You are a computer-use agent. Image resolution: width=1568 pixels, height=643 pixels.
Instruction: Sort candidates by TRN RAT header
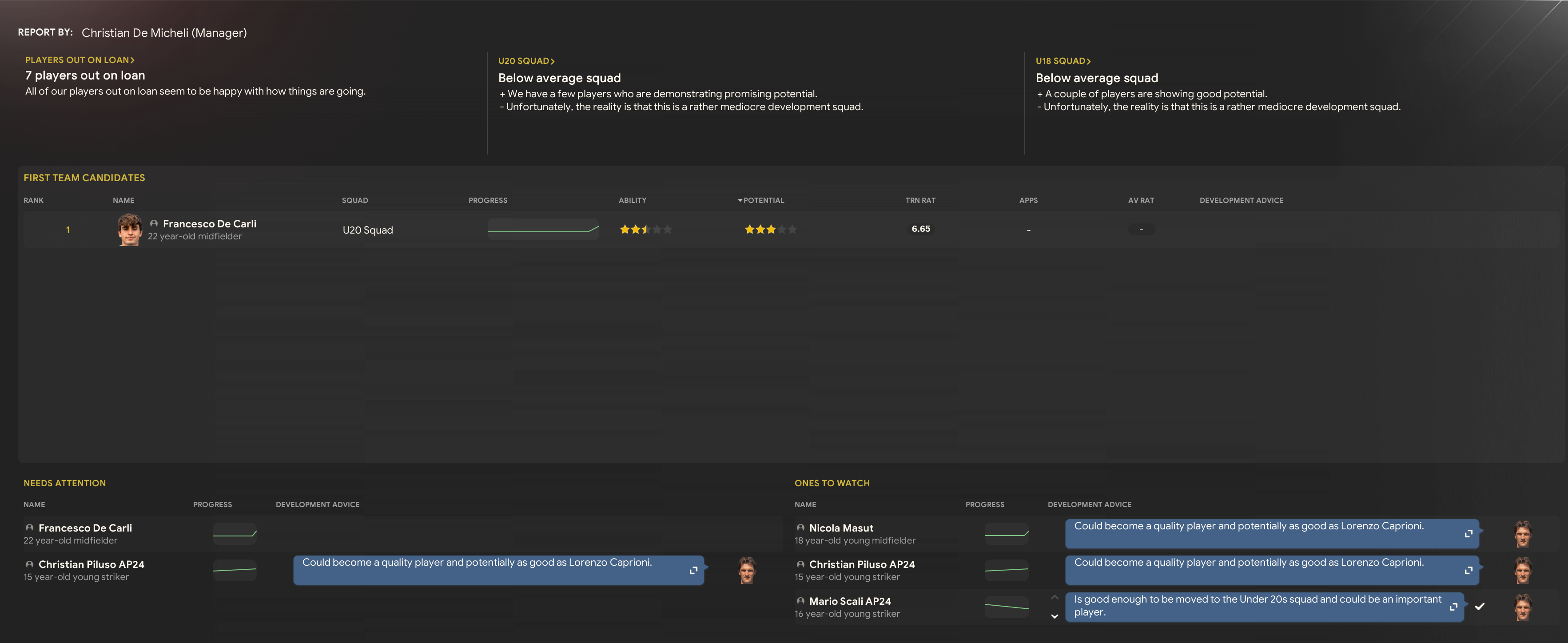(x=920, y=200)
